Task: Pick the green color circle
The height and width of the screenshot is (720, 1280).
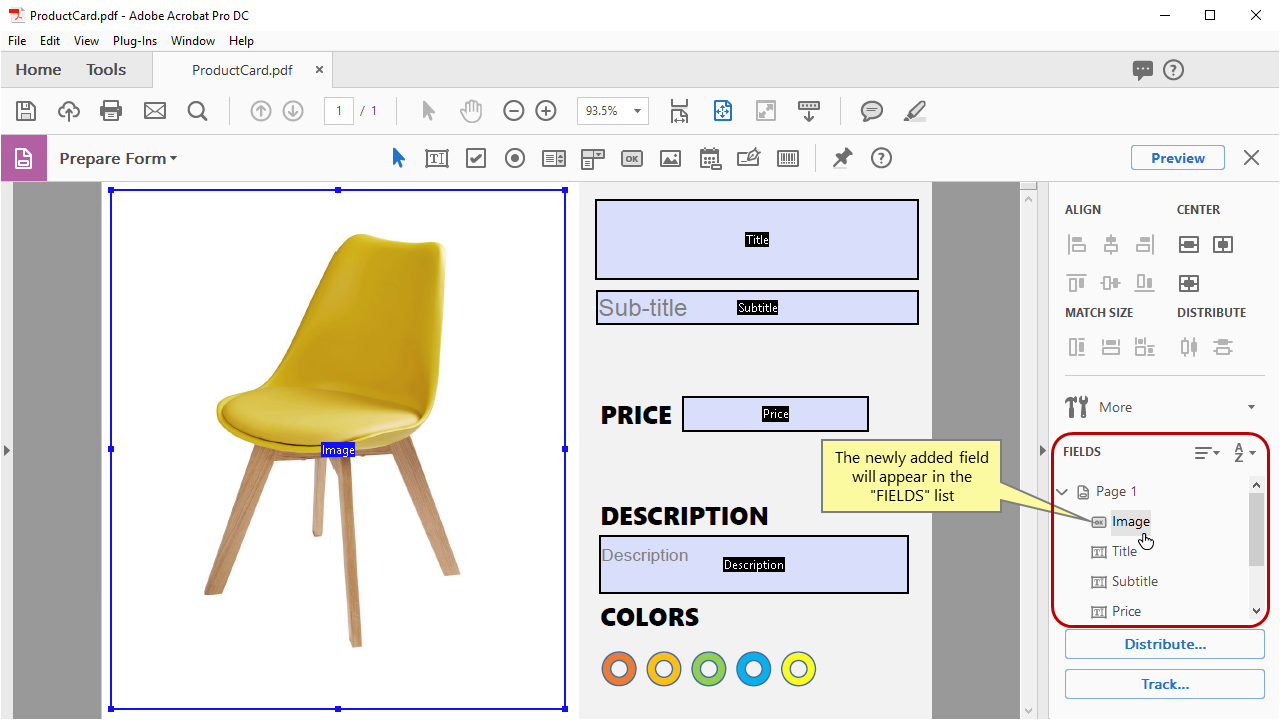Action: [x=709, y=669]
